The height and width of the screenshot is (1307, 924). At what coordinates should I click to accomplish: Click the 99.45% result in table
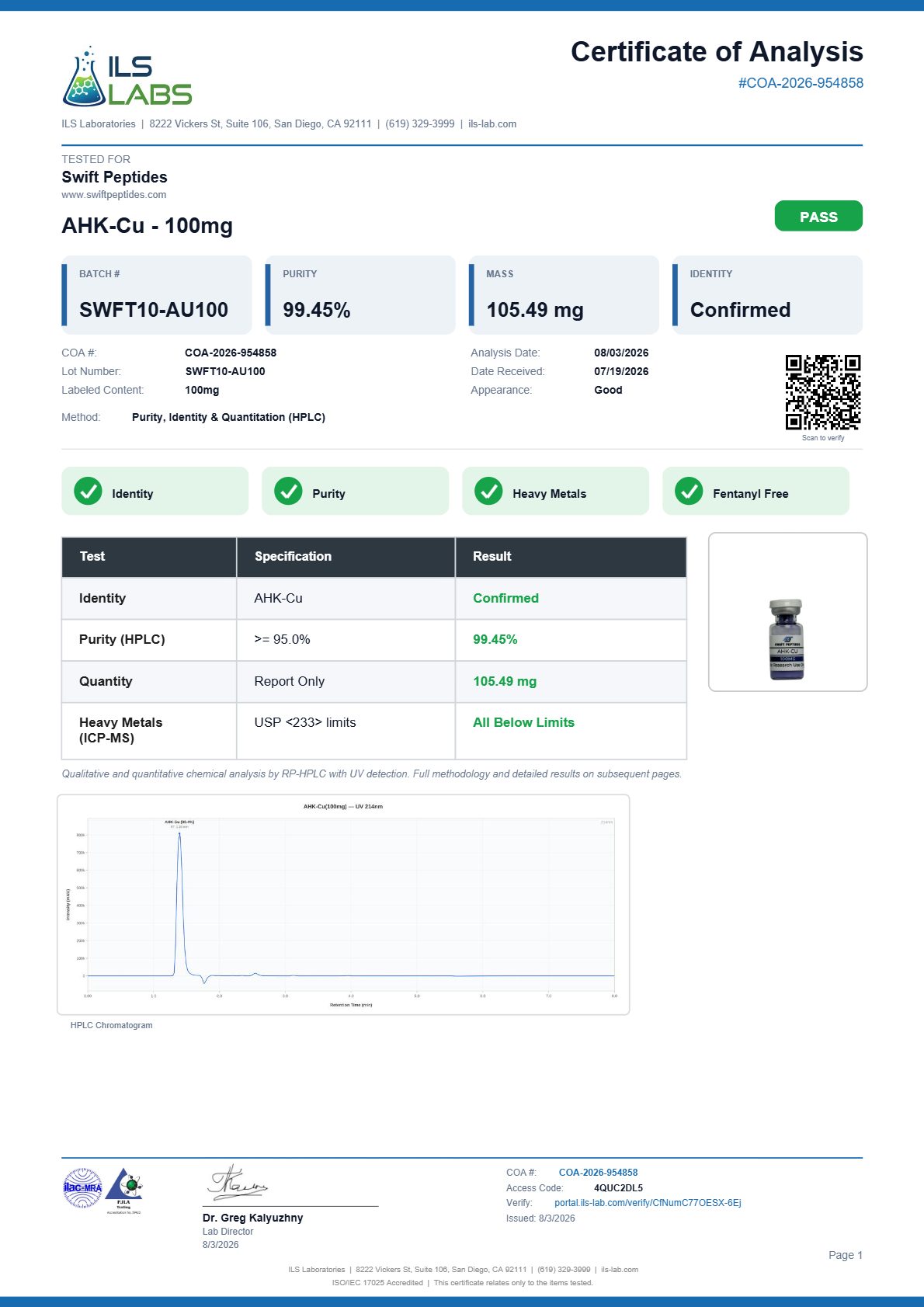(495, 639)
